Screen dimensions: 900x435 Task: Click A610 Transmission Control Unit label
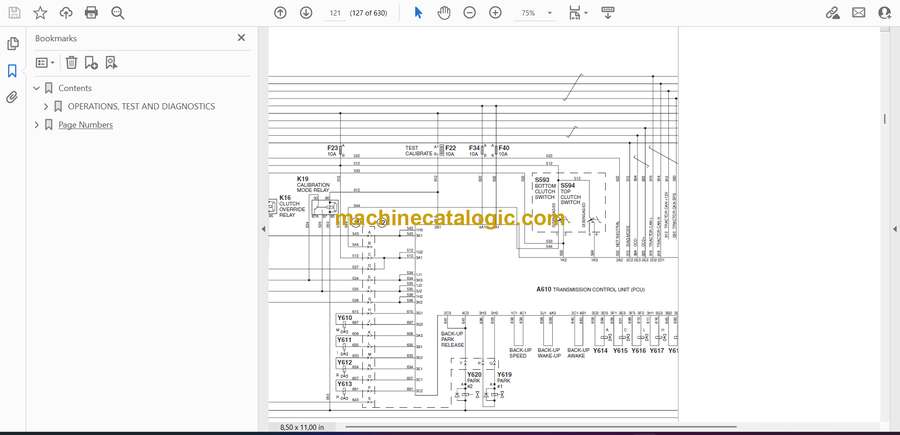[x=591, y=290]
